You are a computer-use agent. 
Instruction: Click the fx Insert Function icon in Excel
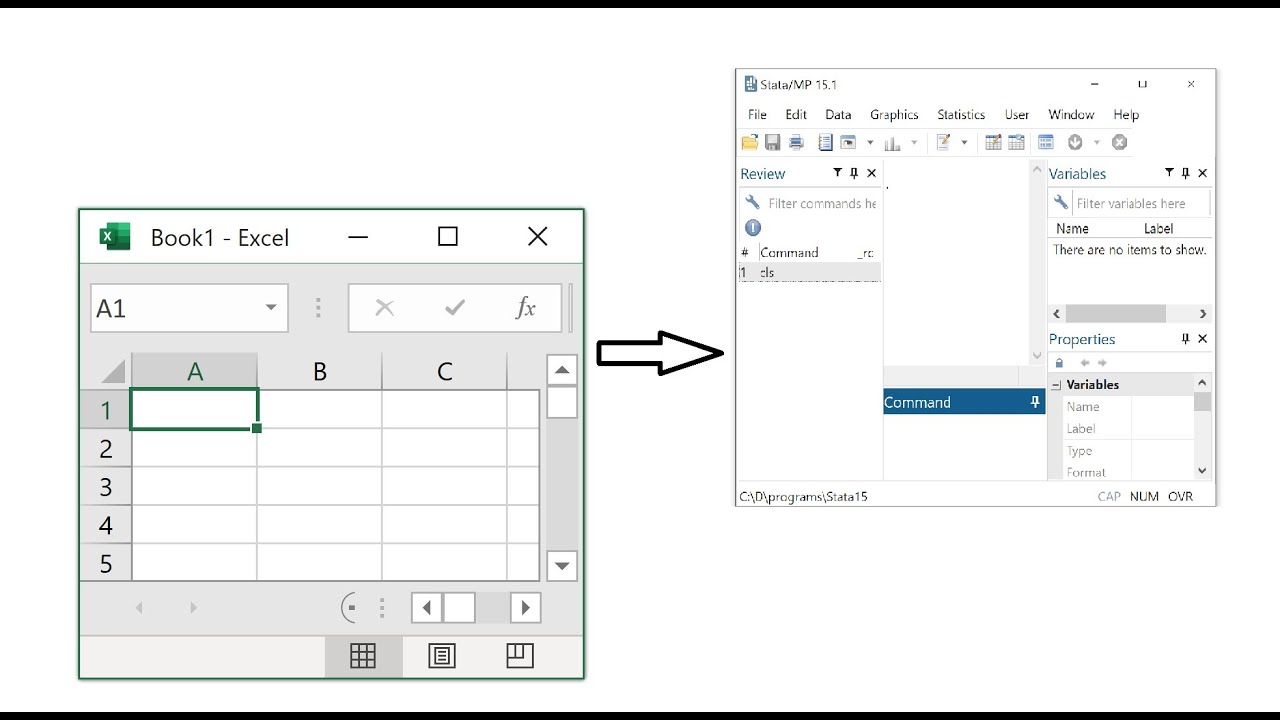click(525, 308)
